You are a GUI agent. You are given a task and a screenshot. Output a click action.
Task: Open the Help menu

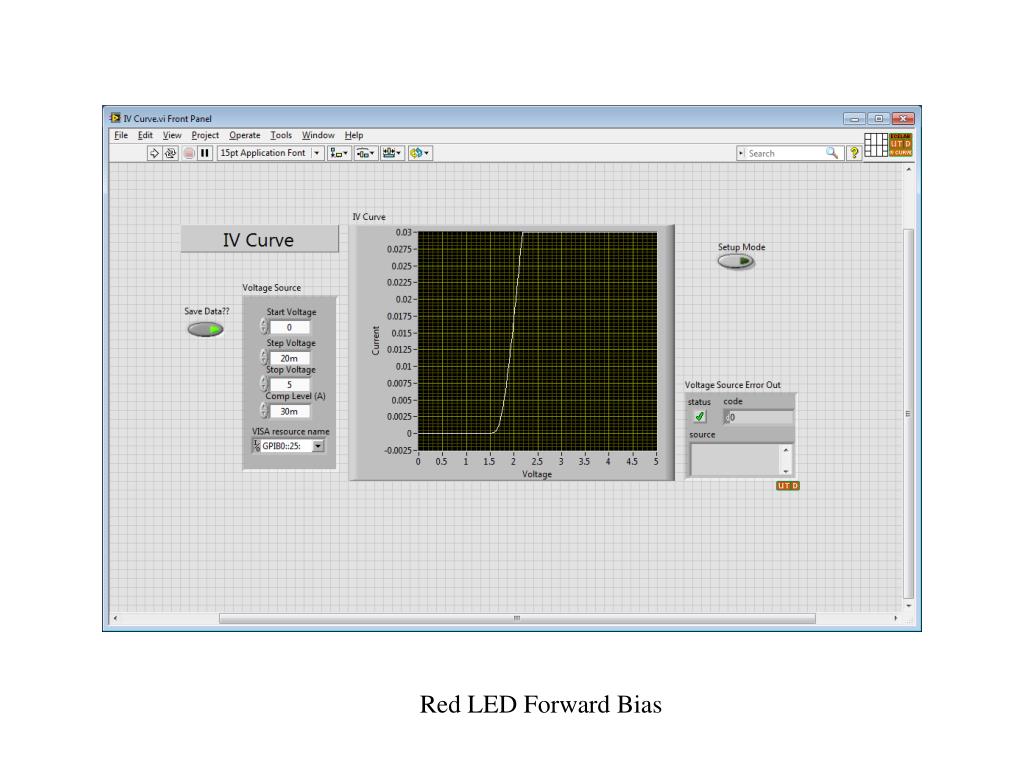pyautogui.click(x=354, y=135)
